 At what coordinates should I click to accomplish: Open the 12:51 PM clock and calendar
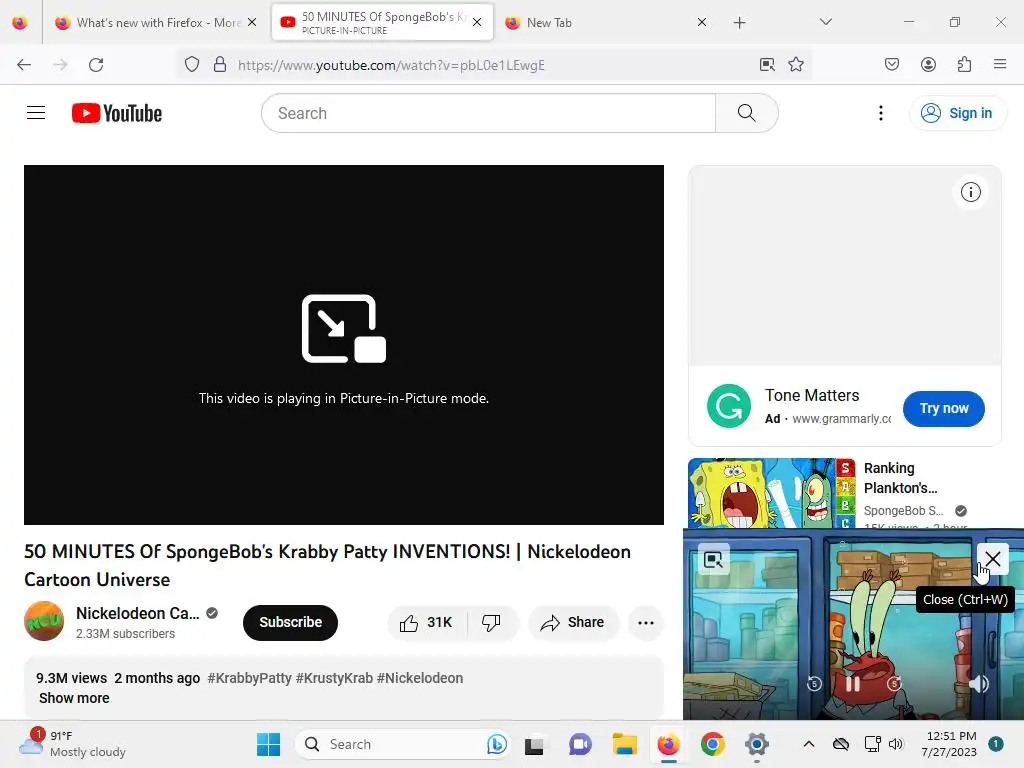tap(949, 744)
